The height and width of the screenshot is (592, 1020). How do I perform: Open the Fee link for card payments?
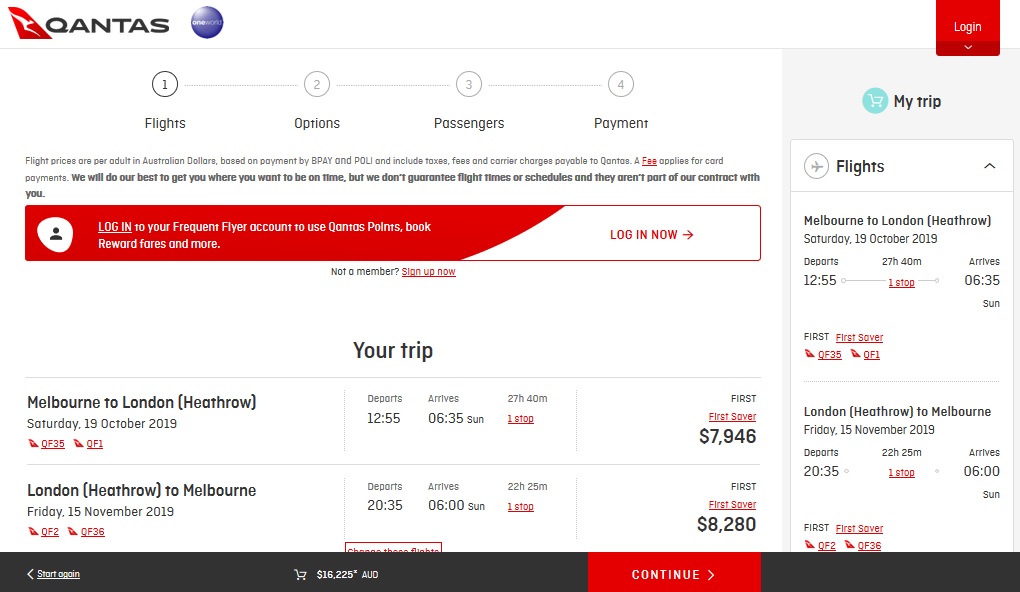(x=649, y=161)
